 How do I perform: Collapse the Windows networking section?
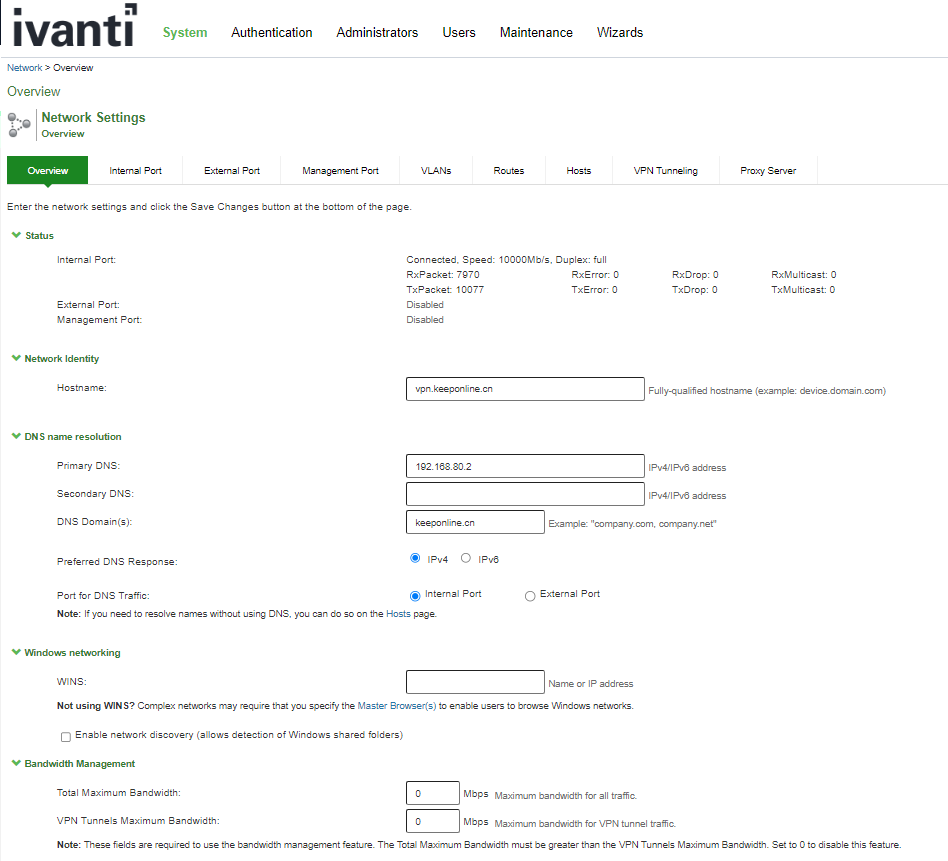tap(15, 653)
